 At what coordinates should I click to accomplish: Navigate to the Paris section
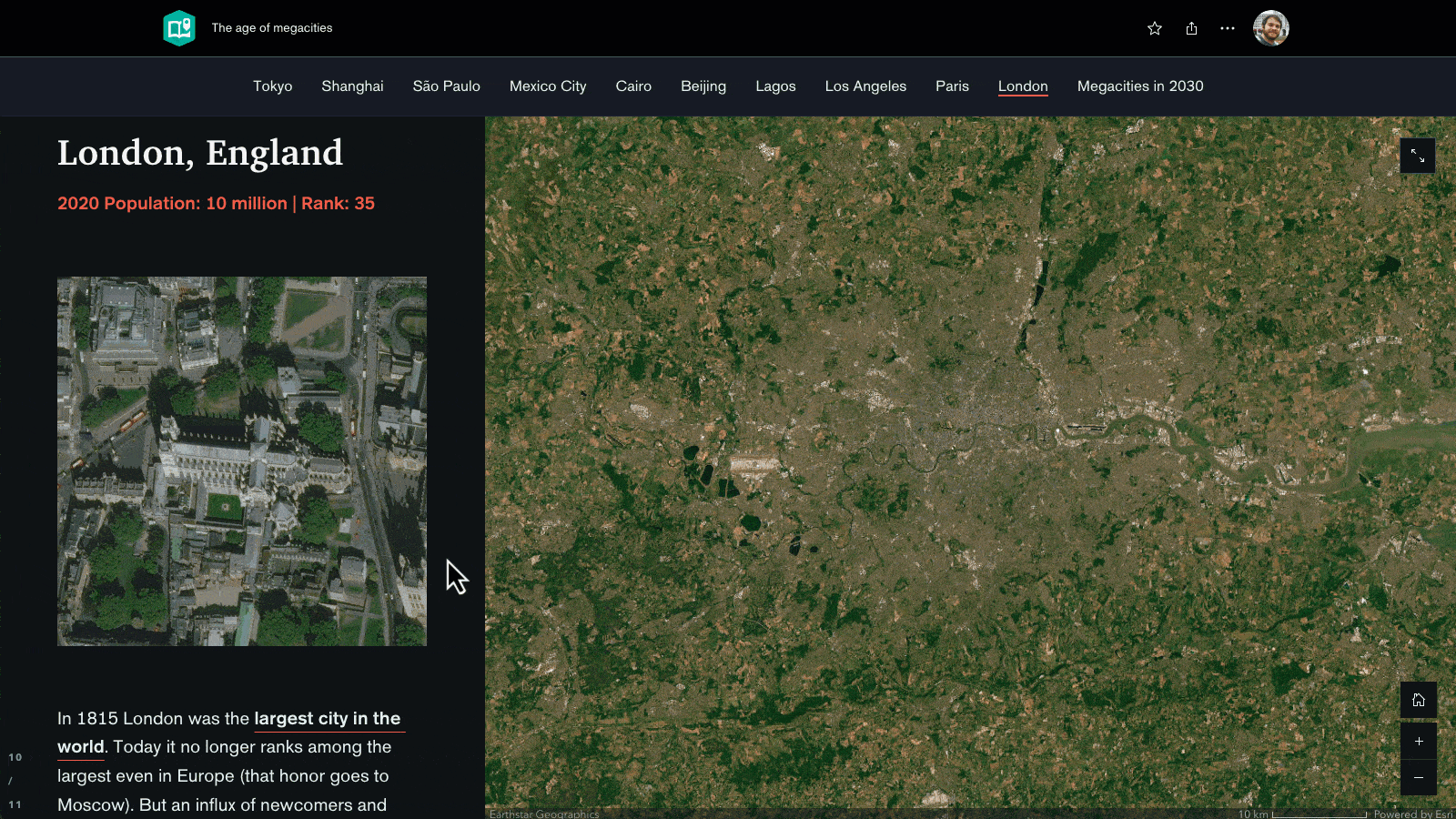pyautogui.click(x=952, y=86)
